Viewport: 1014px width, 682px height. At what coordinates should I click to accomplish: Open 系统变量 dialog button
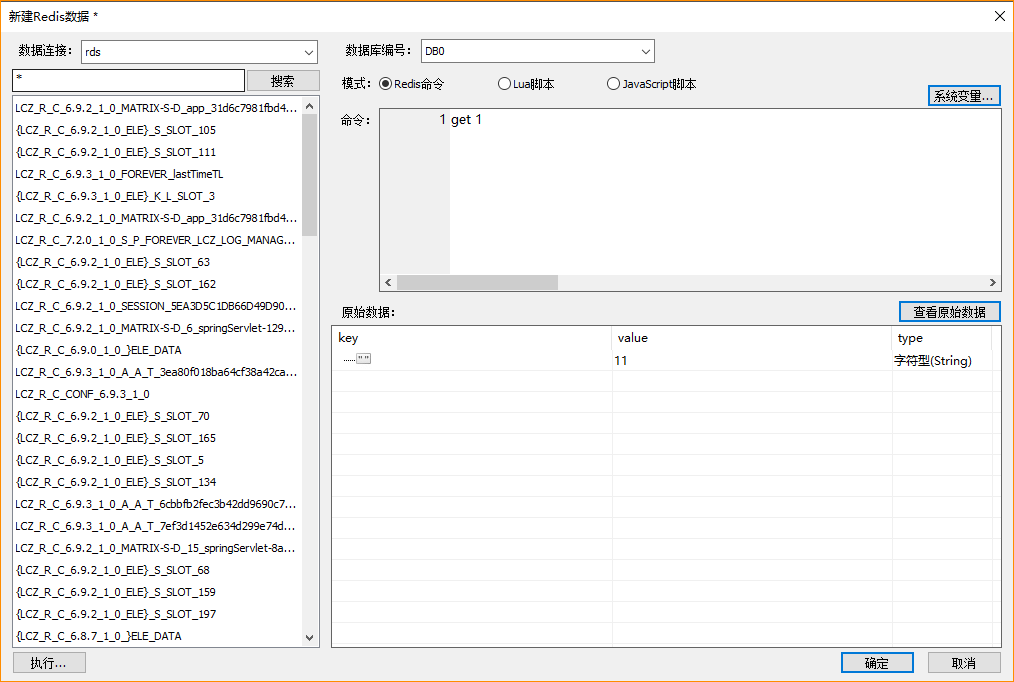pyautogui.click(x=963, y=96)
